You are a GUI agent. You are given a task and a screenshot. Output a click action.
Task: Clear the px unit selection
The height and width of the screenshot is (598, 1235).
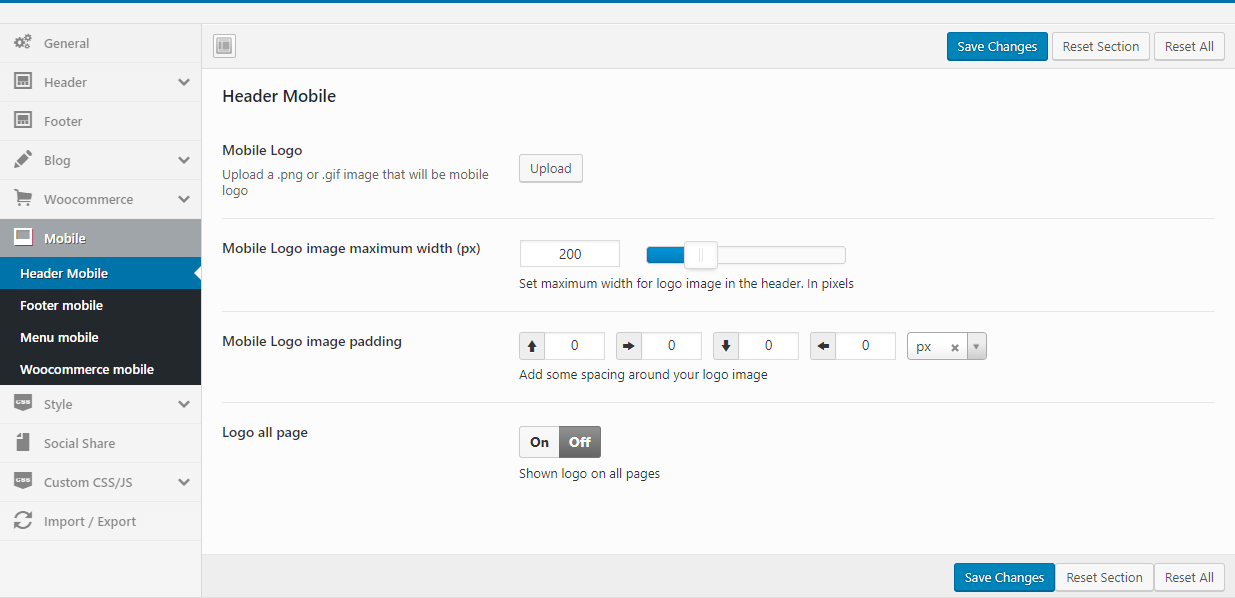[x=954, y=347]
